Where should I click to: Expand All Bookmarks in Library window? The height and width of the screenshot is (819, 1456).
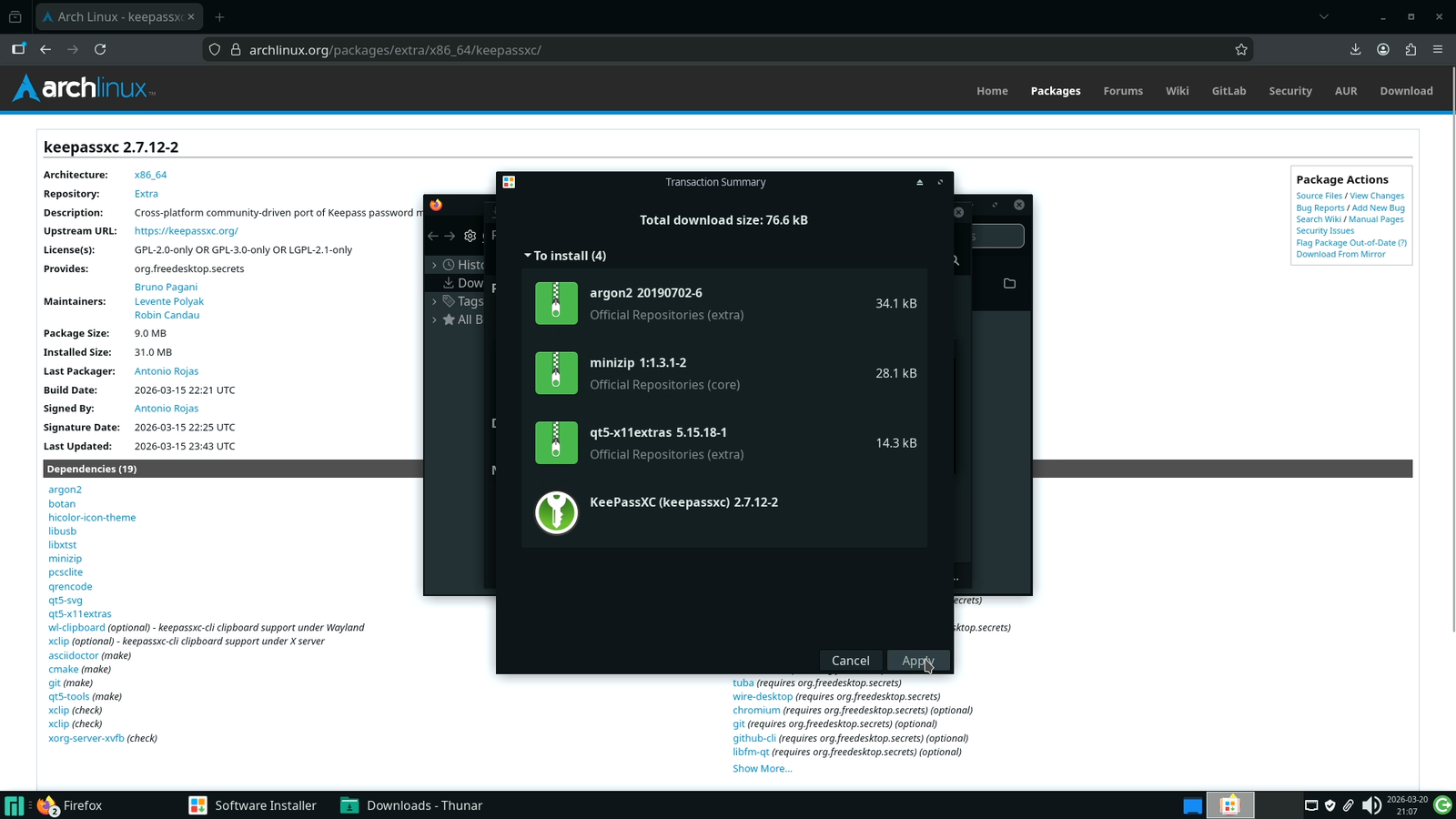click(434, 319)
